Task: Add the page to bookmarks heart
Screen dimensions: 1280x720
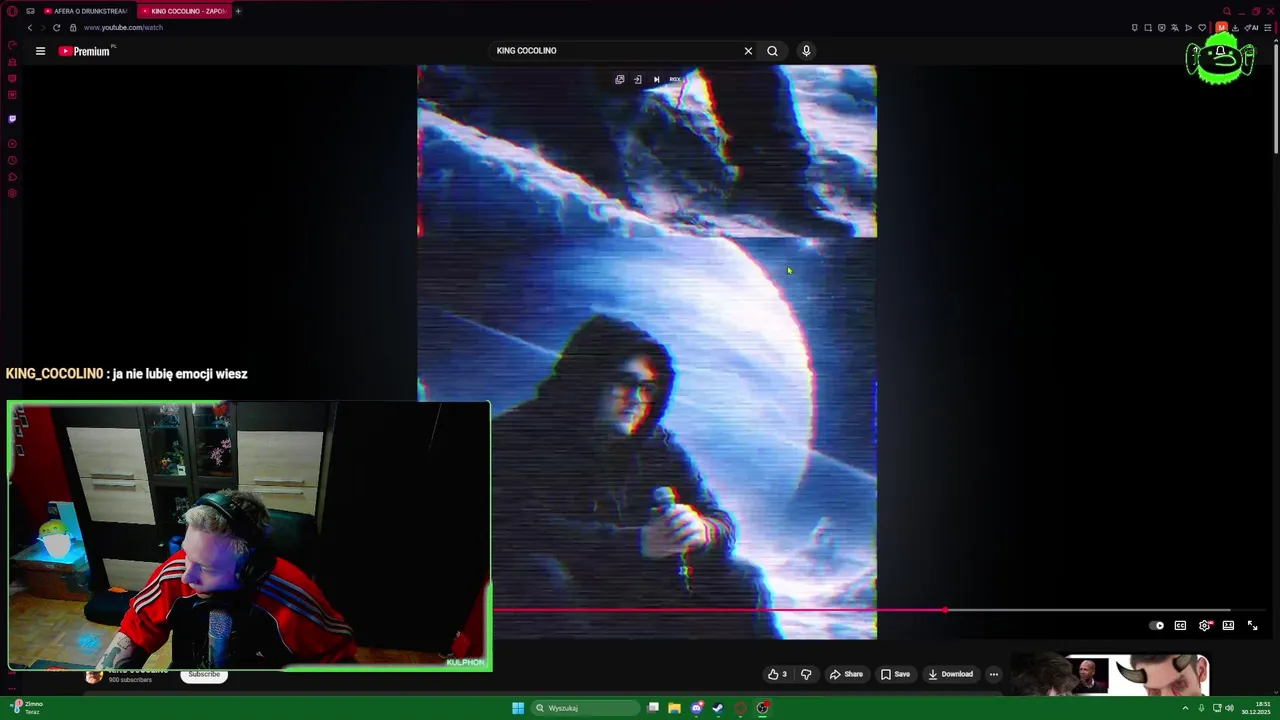Action: [1202, 27]
